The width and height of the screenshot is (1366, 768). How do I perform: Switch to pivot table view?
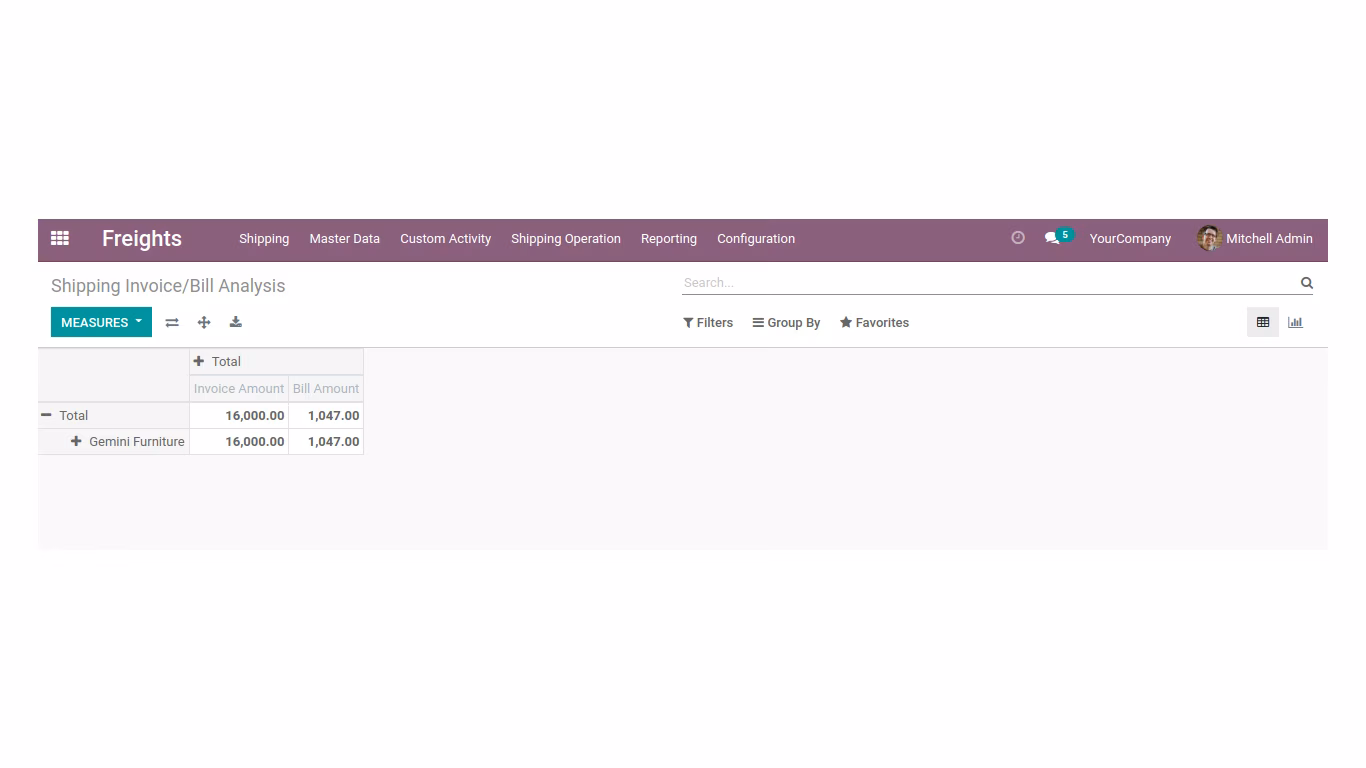1263,322
